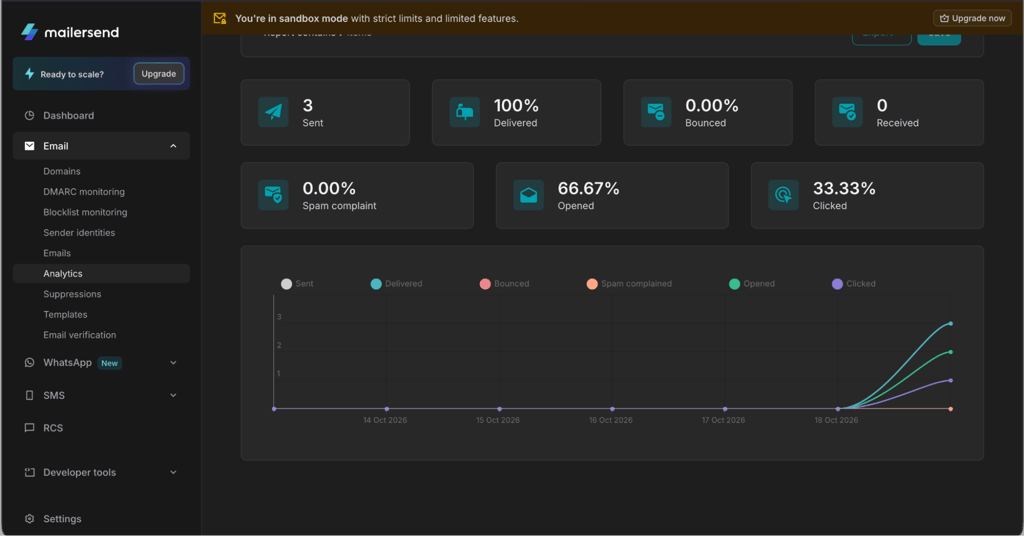Click the Spam complaint shield icon
This screenshot has height=536, width=1024.
[x=274, y=195]
